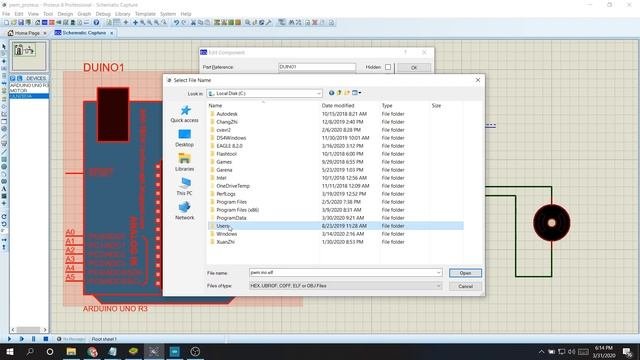Go back to last folder visited
Screen dimensions: 640x360
(x=331, y=93)
